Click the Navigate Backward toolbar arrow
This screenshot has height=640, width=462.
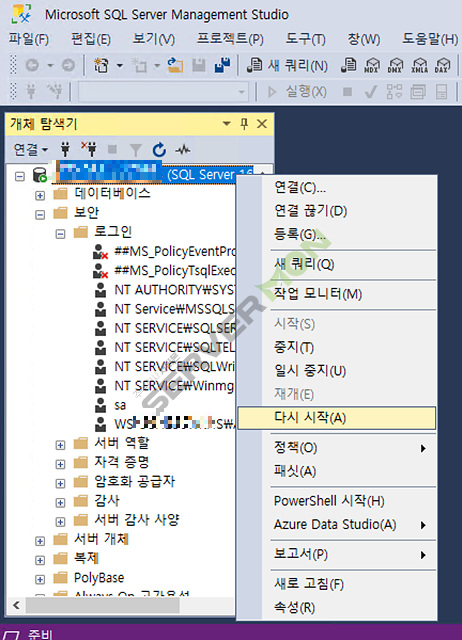pyautogui.click(x=32, y=65)
